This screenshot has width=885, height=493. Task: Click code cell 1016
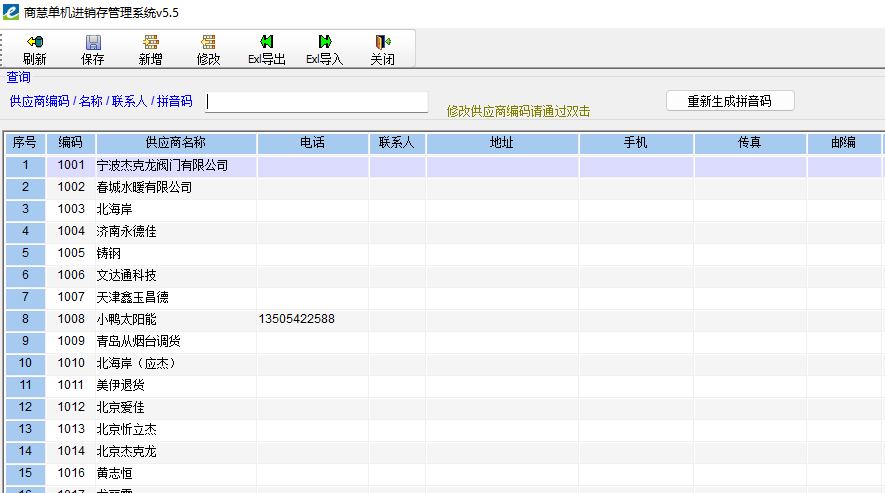pyautogui.click(x=71, y=473)
